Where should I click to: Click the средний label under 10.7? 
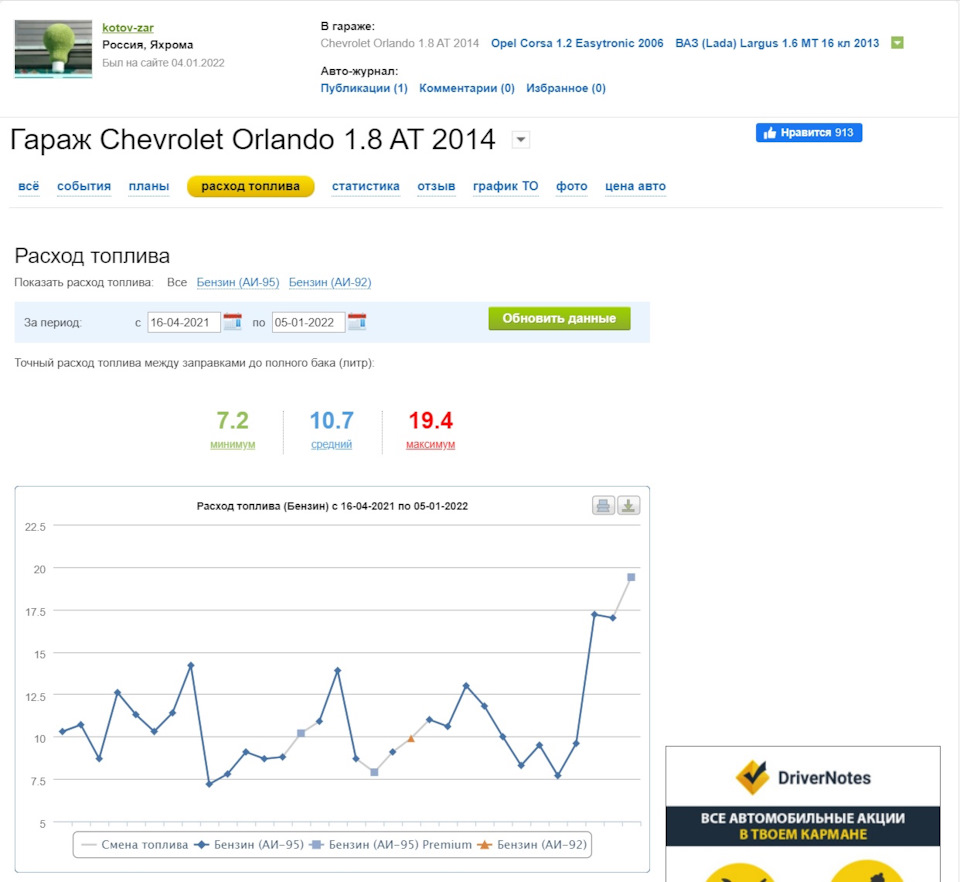tap(331, 444)
